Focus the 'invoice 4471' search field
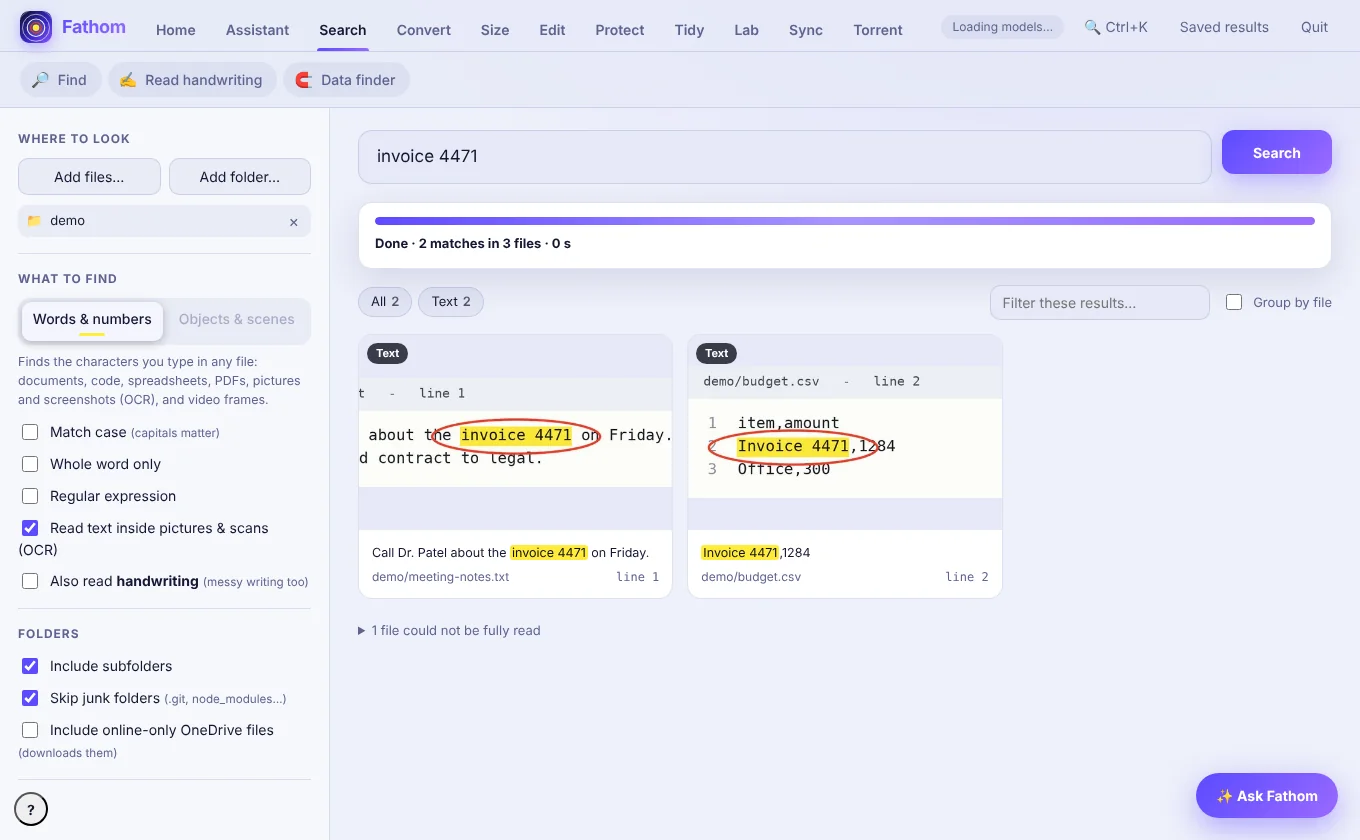 tap(785, 156)
